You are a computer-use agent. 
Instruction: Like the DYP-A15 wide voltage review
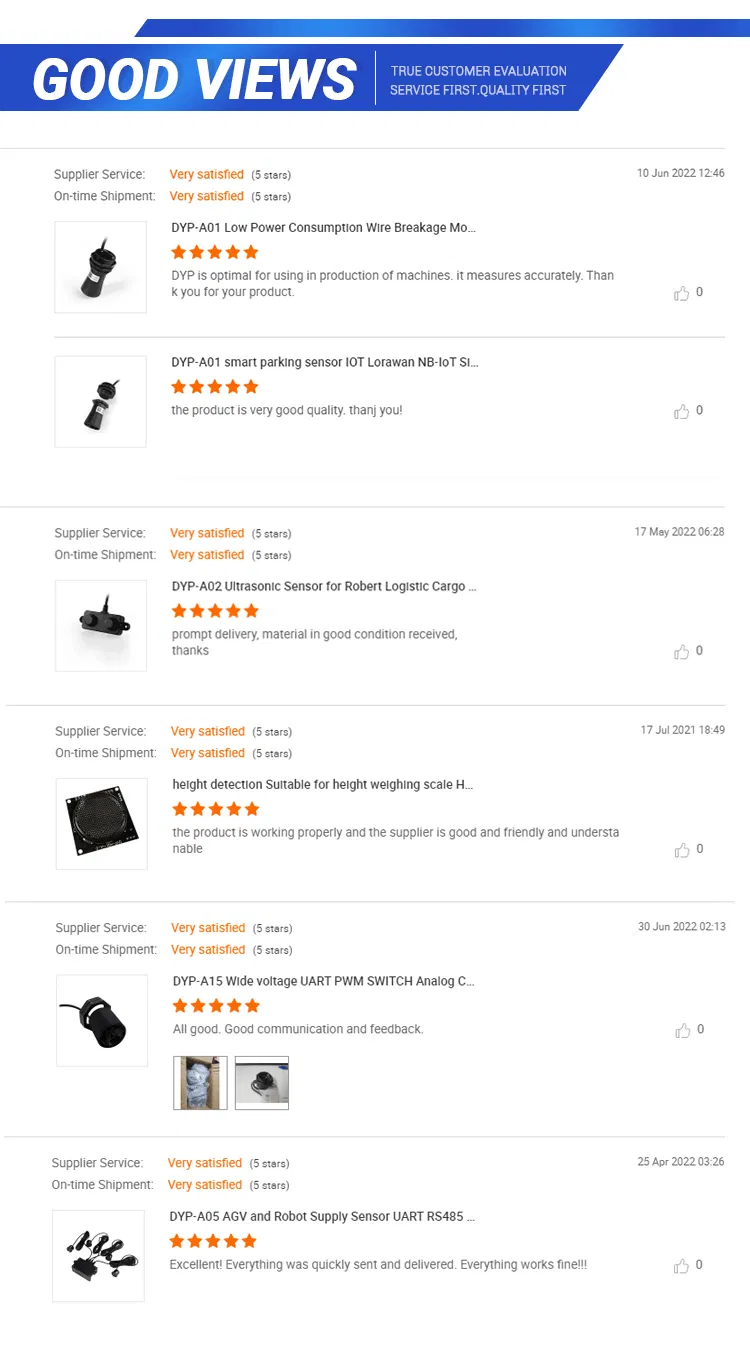(x=683, y=1030)
